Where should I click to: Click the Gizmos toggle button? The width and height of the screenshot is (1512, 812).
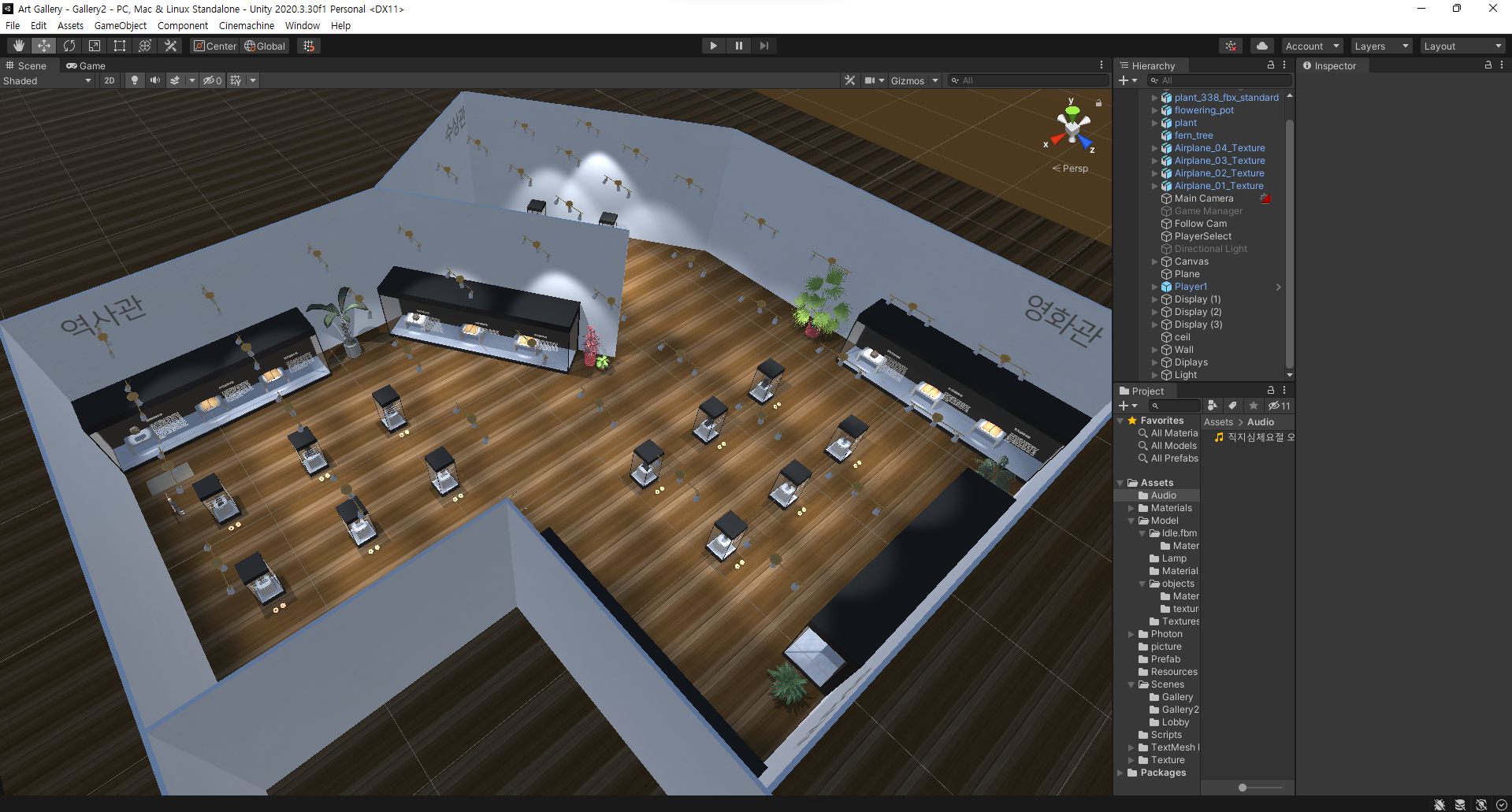[x=908, y=80]
